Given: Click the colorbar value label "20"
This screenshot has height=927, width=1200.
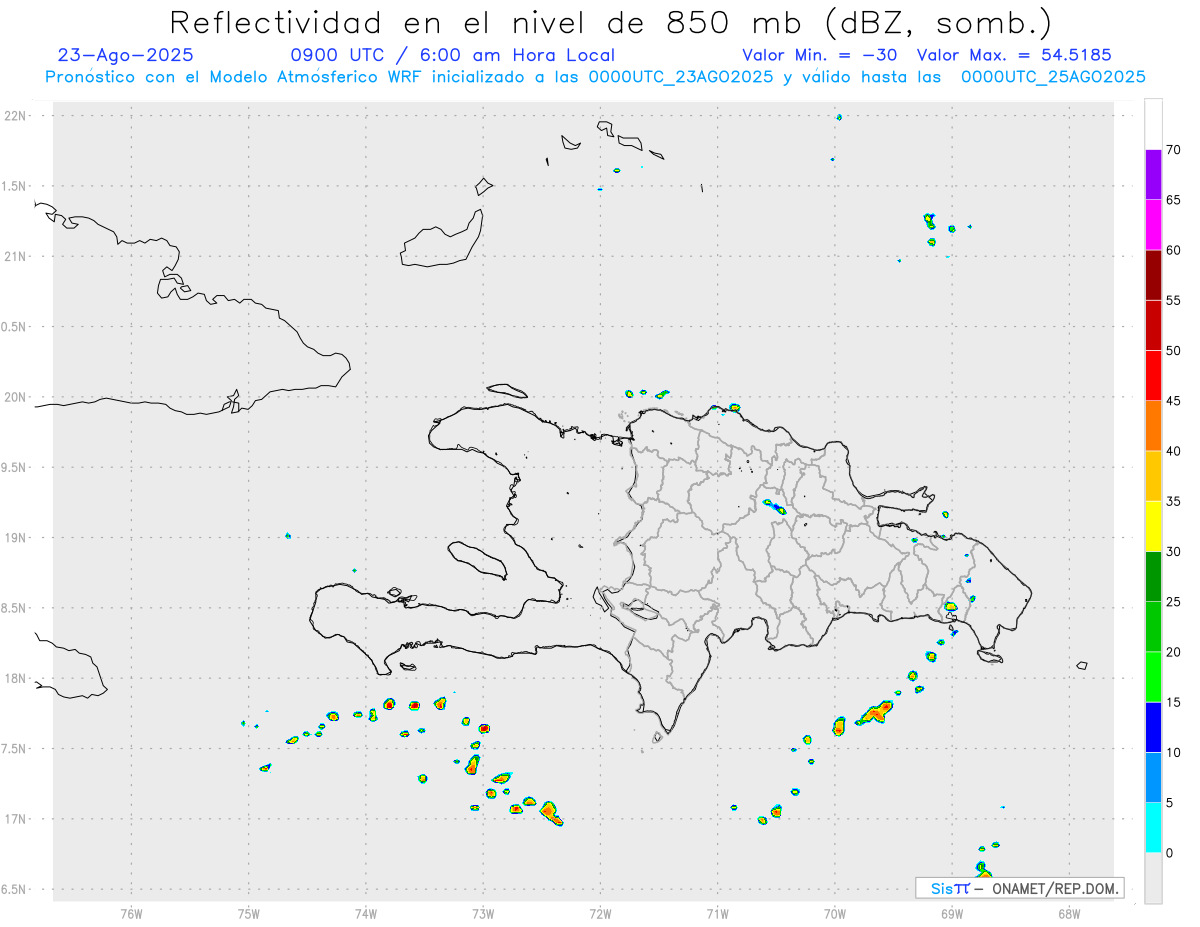Looking at the screenshot, I should [x=1174, y=652].
